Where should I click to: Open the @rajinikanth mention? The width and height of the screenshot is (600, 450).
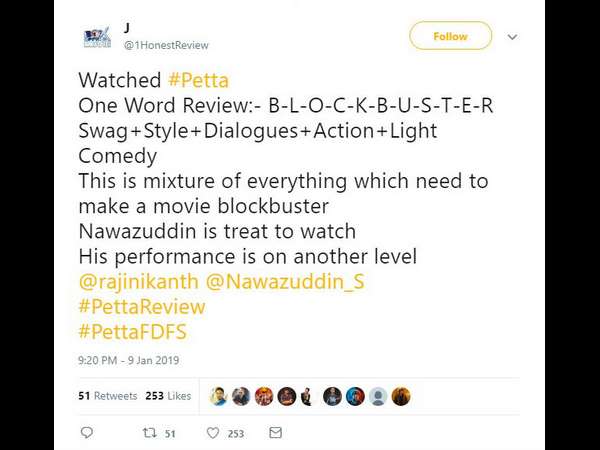[139, 282]
